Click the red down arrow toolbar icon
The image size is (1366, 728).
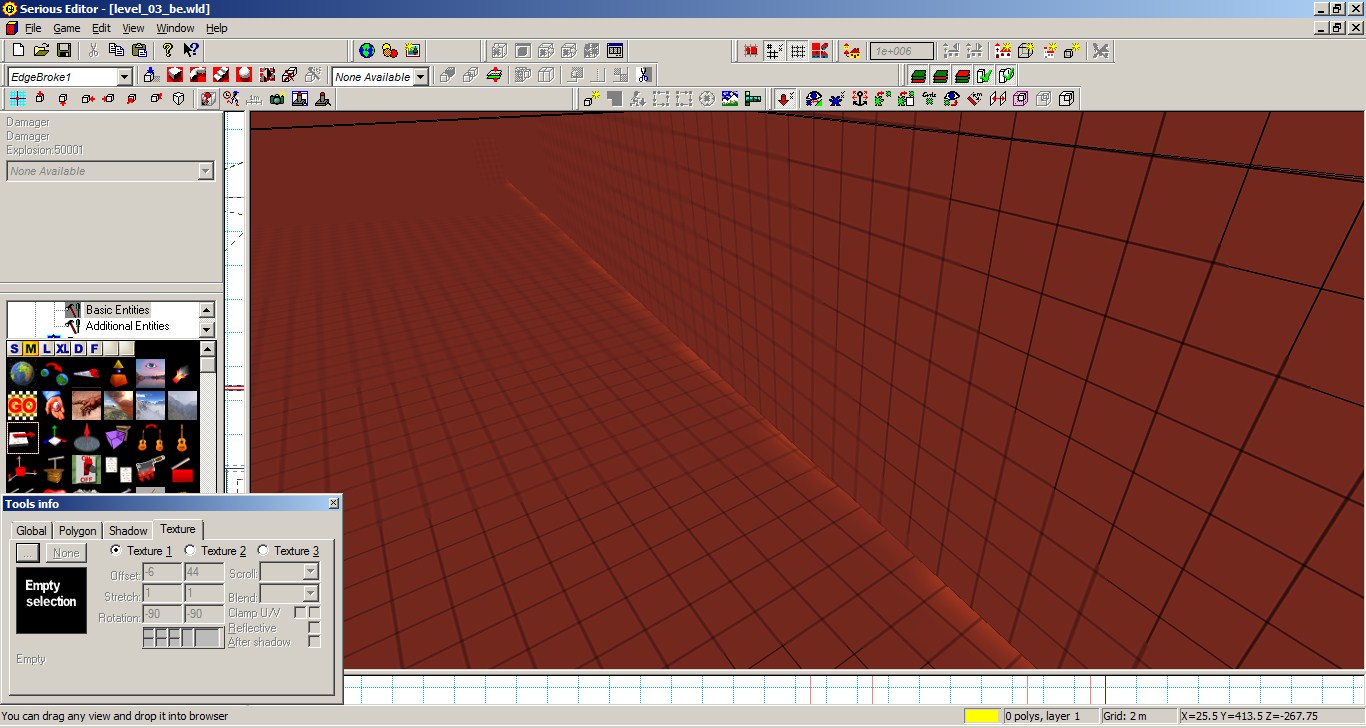coord(786,98)
